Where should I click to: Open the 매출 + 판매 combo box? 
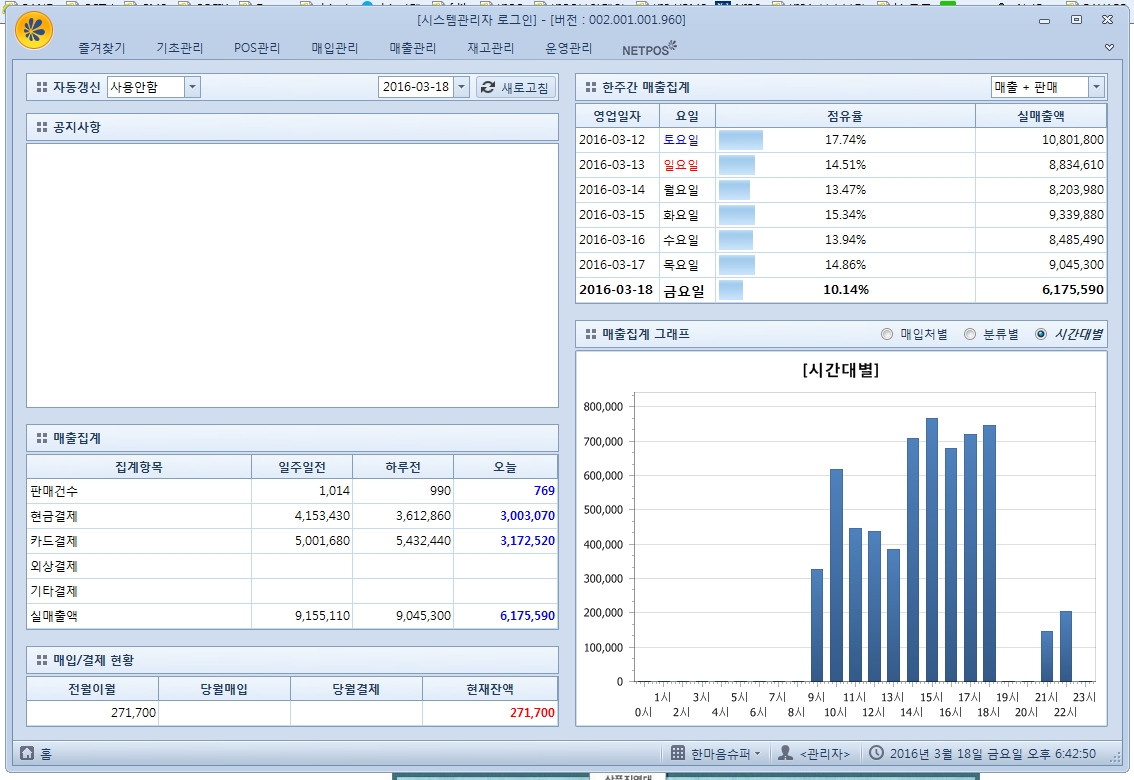tap(1096, 87)
